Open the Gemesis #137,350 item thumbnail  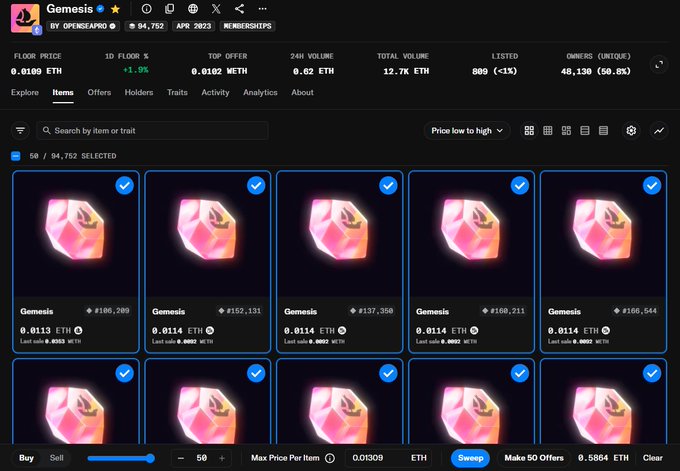(340, 233)
